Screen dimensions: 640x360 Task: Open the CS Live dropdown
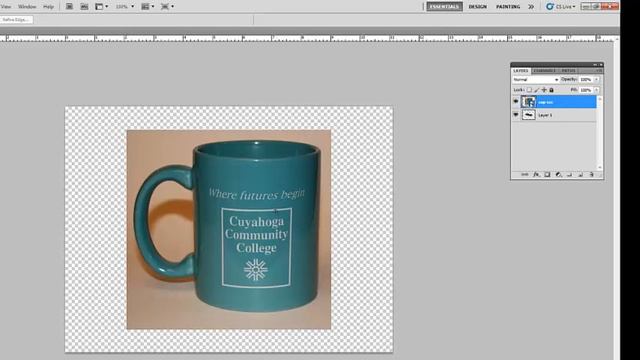[561, 7]
